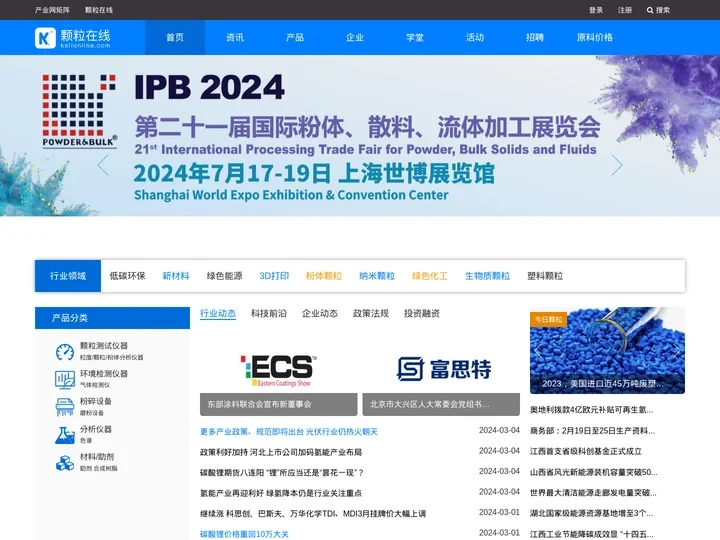Click the 粉碎设备 shredder icon

click(x=65, y=407)
